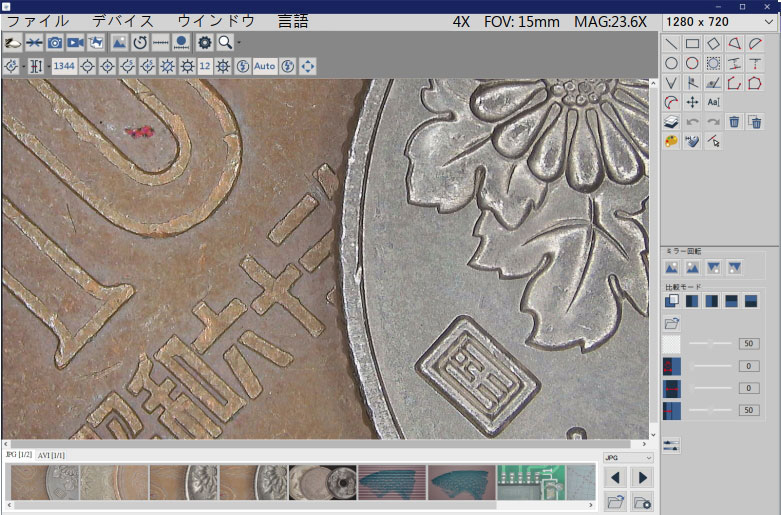Screen dimensions: 781x515
Task: Toggle the Auto exposure button
Action: (x=264, y=66)
